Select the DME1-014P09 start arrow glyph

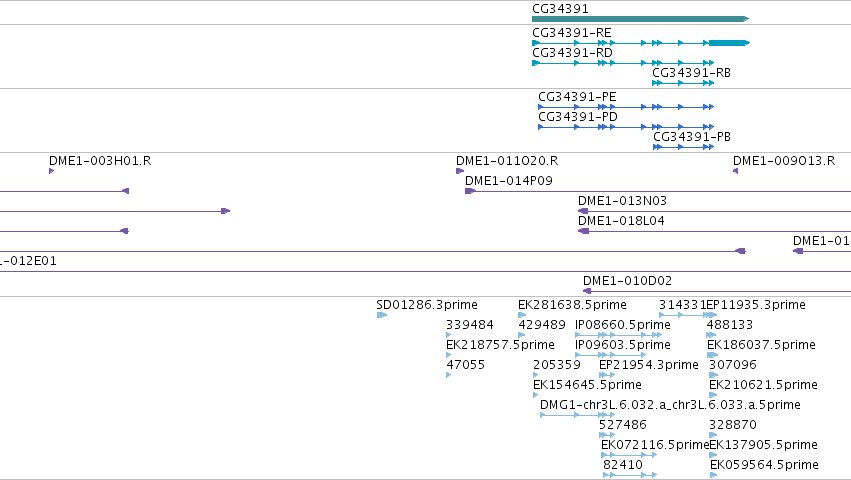471,191
